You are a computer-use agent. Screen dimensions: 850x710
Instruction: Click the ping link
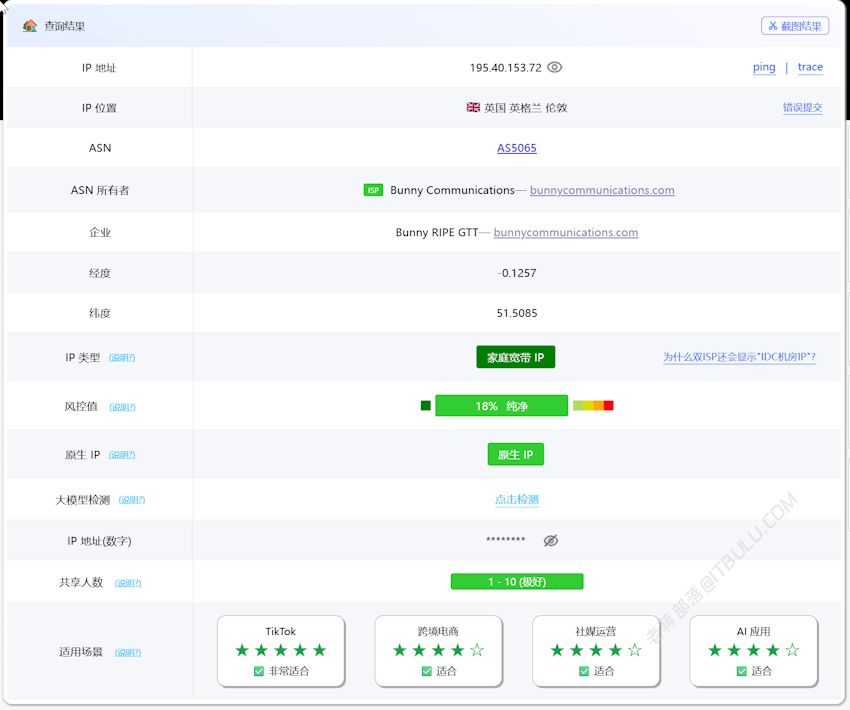(x=764, y=67)
